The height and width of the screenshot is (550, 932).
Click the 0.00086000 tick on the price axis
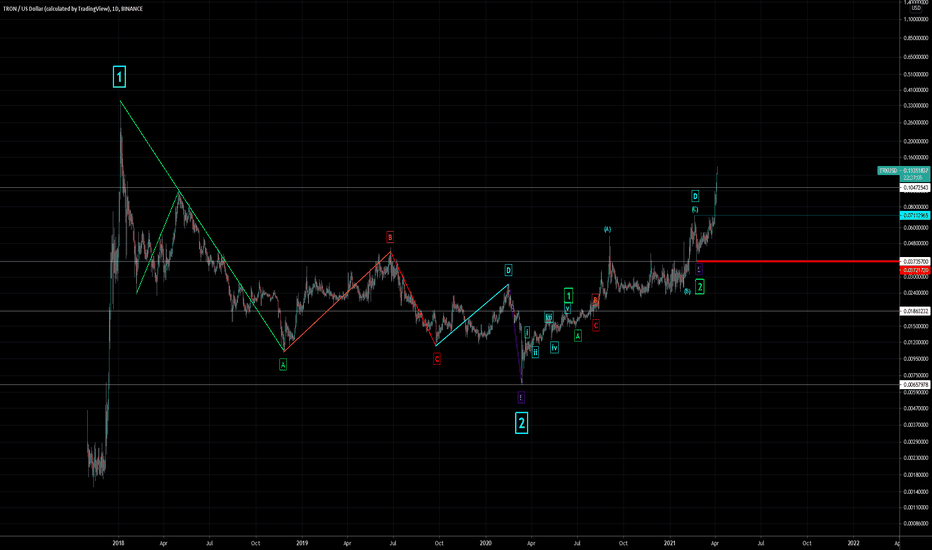(x=916, y=524)
